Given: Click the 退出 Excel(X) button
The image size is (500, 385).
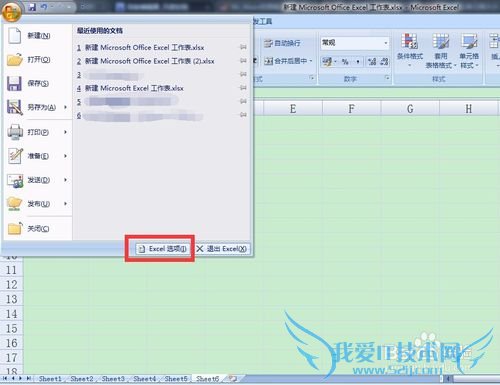Looking at the screenshot, I should 222,249.
